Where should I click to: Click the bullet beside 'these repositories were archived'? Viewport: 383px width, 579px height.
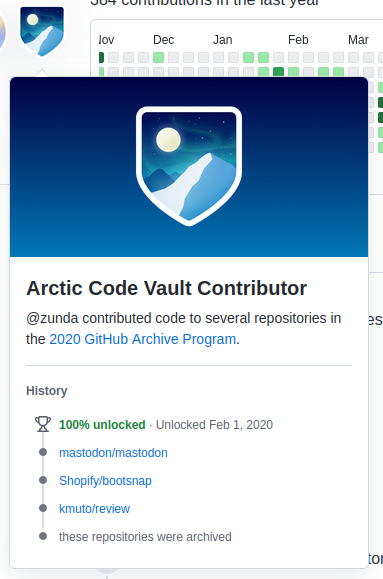(43, 536)
